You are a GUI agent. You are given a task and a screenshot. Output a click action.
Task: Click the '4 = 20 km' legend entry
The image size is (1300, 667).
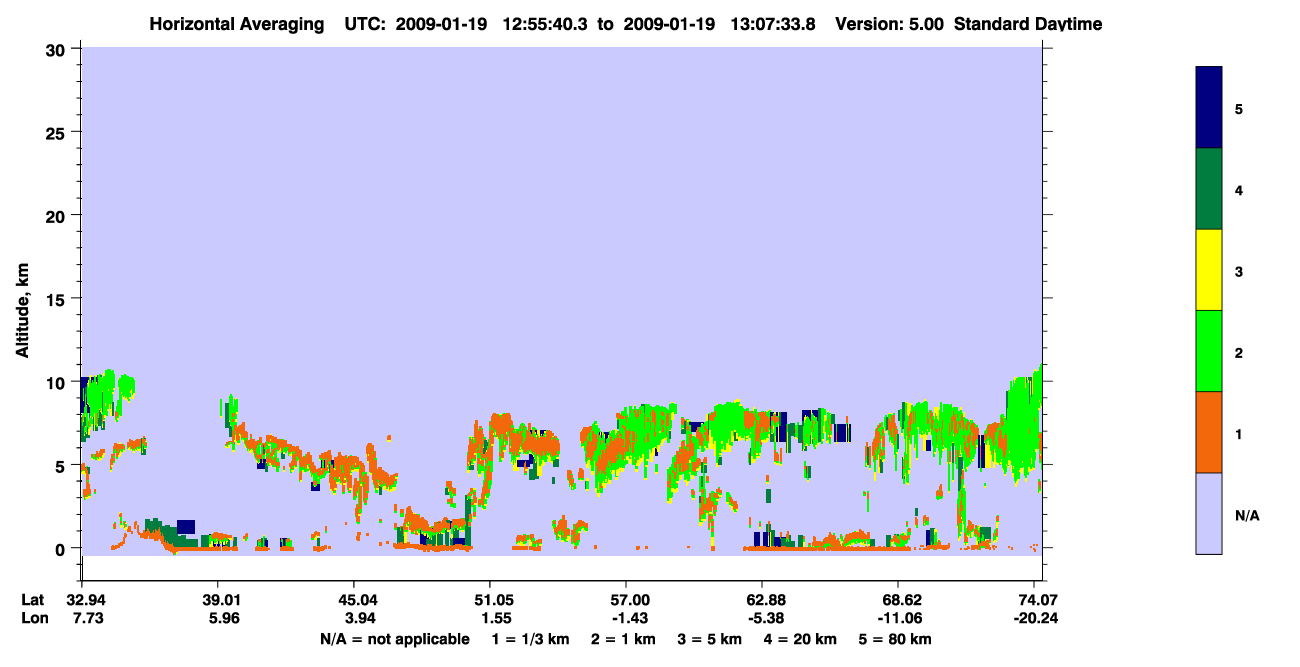[x=802, y=639]
